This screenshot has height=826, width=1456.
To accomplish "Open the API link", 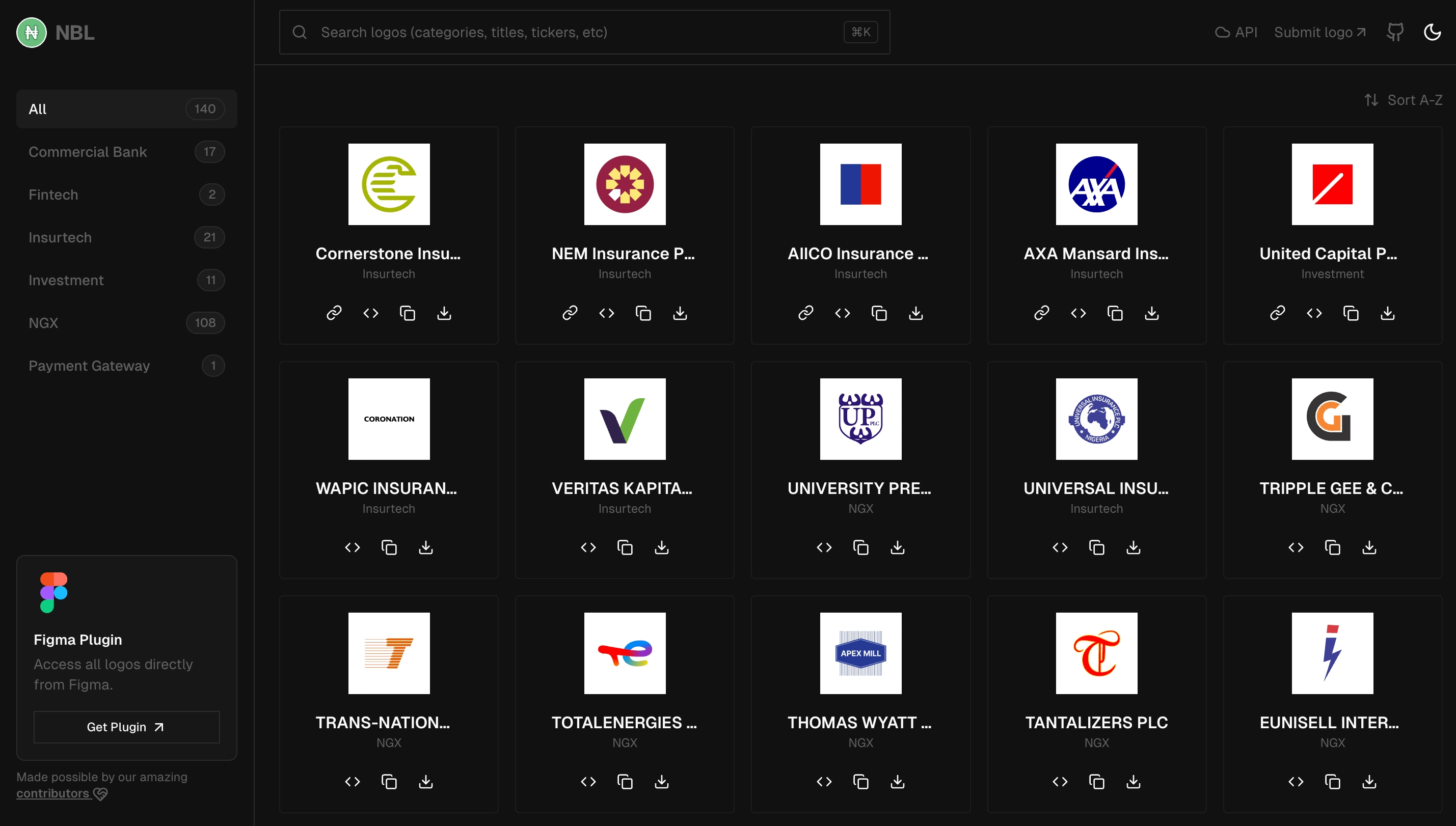I will 1236,32.
